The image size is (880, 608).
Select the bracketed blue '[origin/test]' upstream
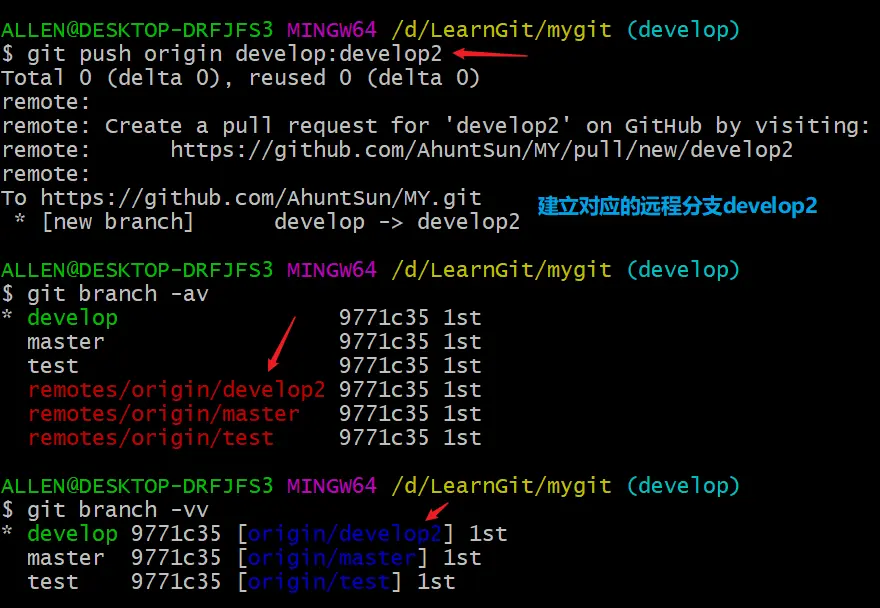pyautogui.click(x=319, y=582)
